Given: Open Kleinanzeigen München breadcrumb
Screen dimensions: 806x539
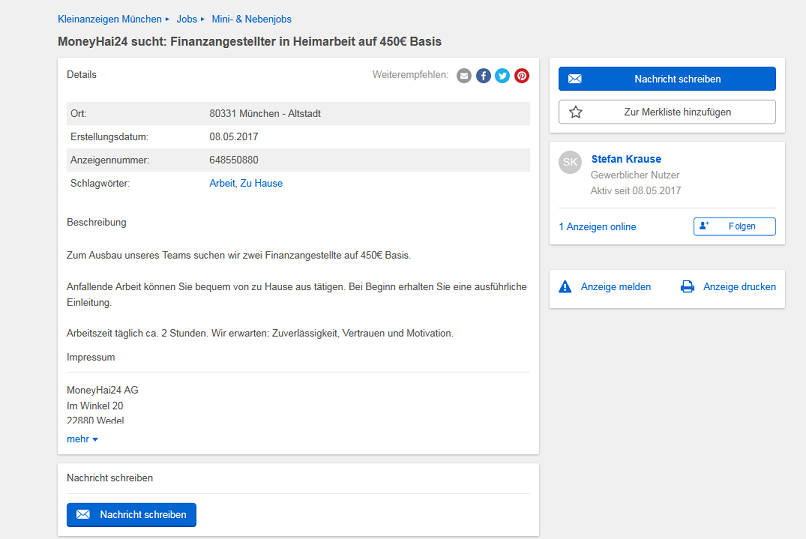Looking at the screenshot, I should (x=109, y=19).
